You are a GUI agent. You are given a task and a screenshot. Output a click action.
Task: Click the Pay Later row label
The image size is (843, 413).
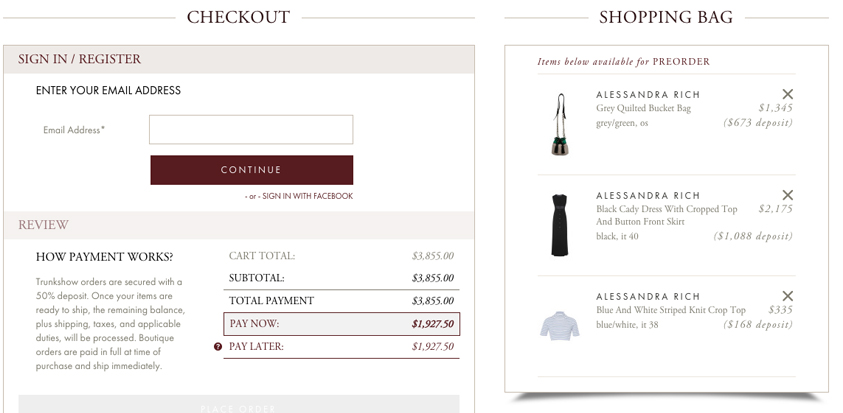tap(256, 347)
